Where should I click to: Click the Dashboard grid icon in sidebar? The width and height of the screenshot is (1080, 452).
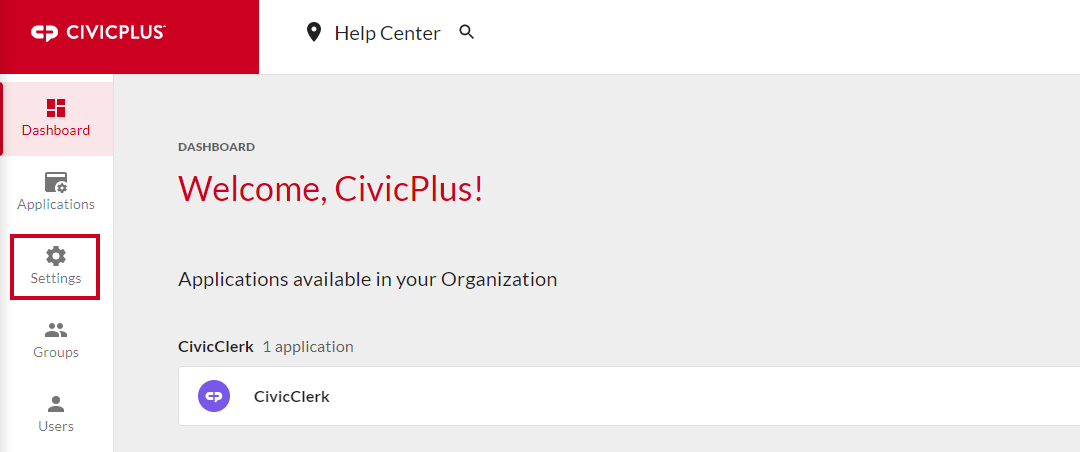56,107
